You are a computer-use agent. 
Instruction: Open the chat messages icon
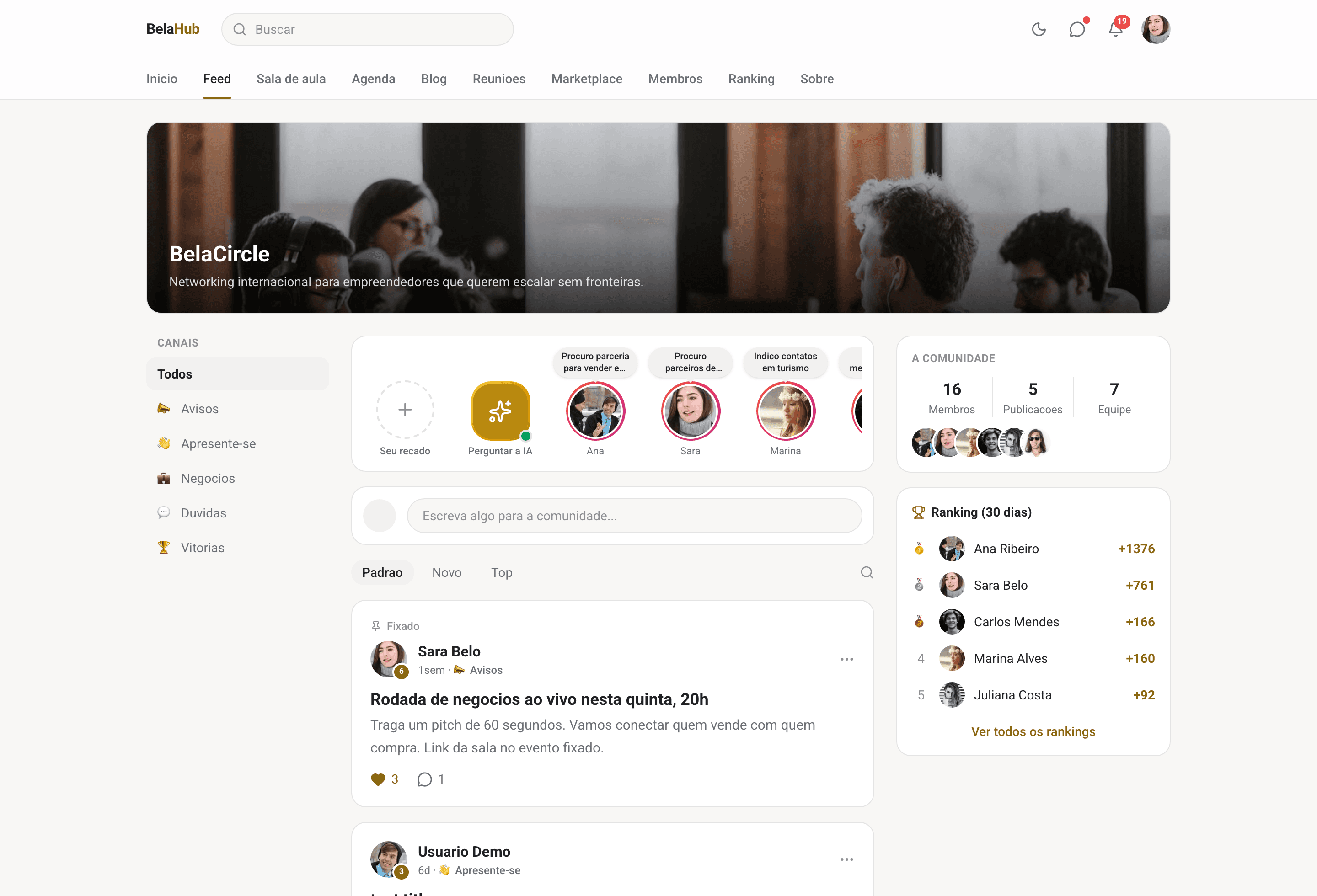click(x=1077, y=29)
